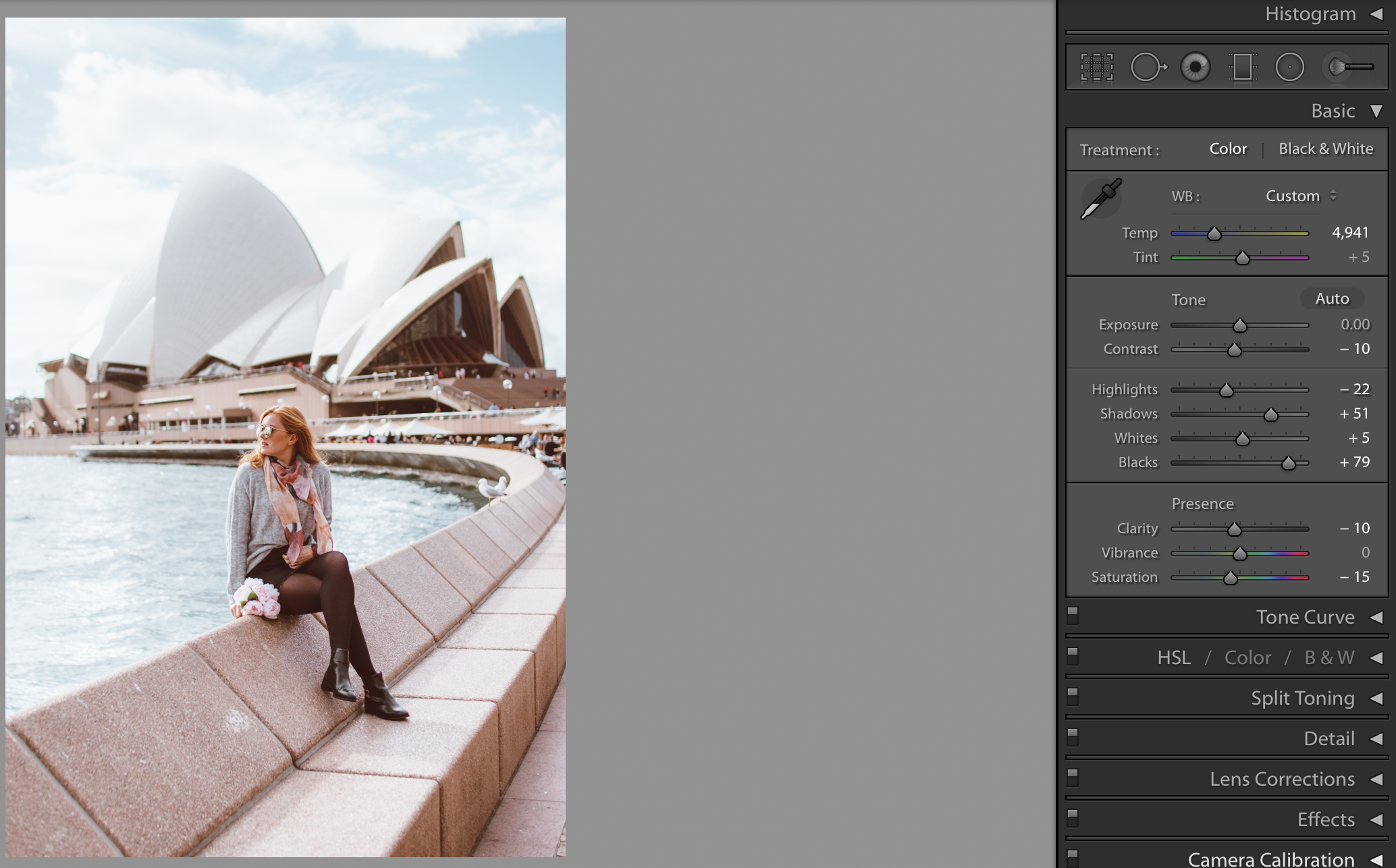Screen dimensions: 1396x868
Task: Toggle the Effects panel switch
Action: coord(1073,818)
